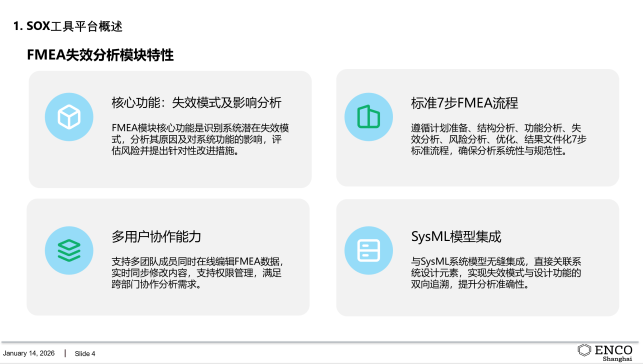Image resolution: width=643 pixels, height=364 pixels.
Task: Select the subtitle 'FMEA失效分析模块特性'
Action: click(x=100, y=55)
